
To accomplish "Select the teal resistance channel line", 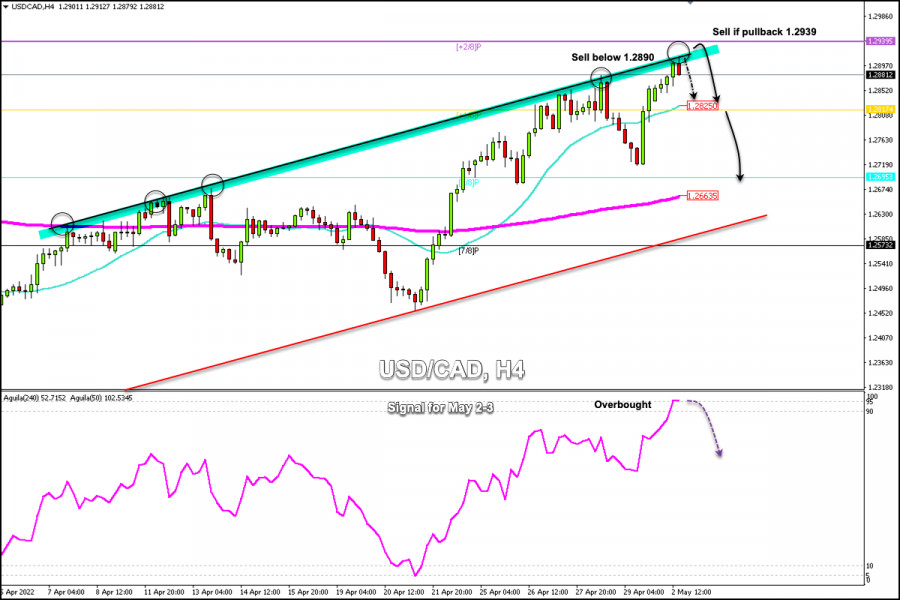I will point(379,141).
